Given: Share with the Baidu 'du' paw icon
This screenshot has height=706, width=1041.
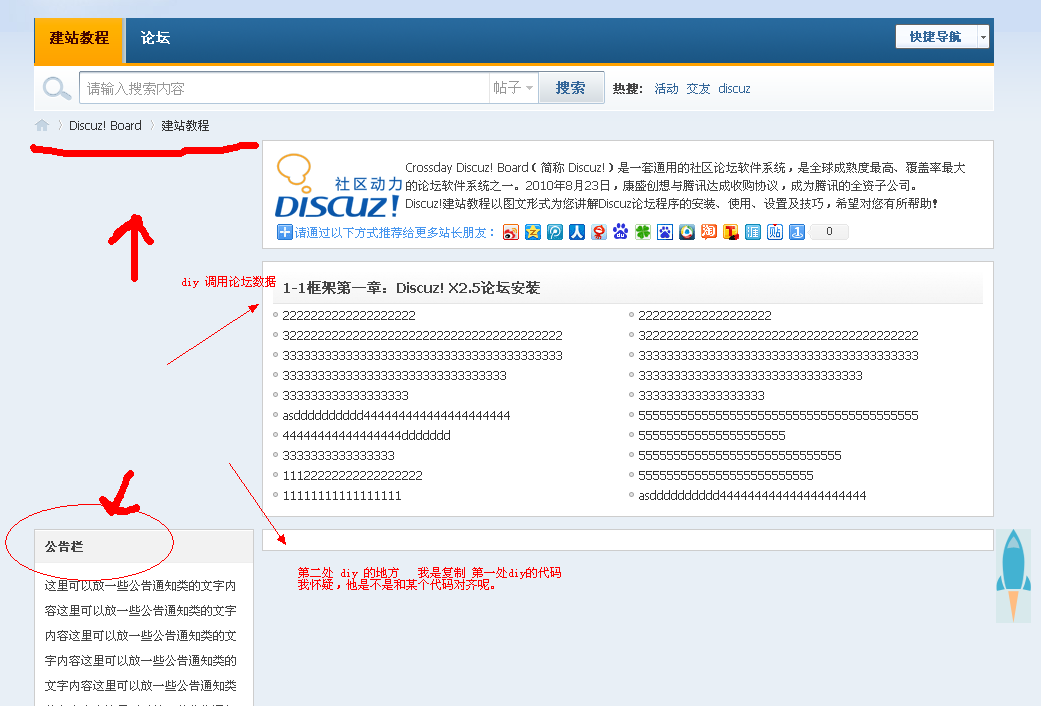Looking at the screenshot, I should (621, 232).
